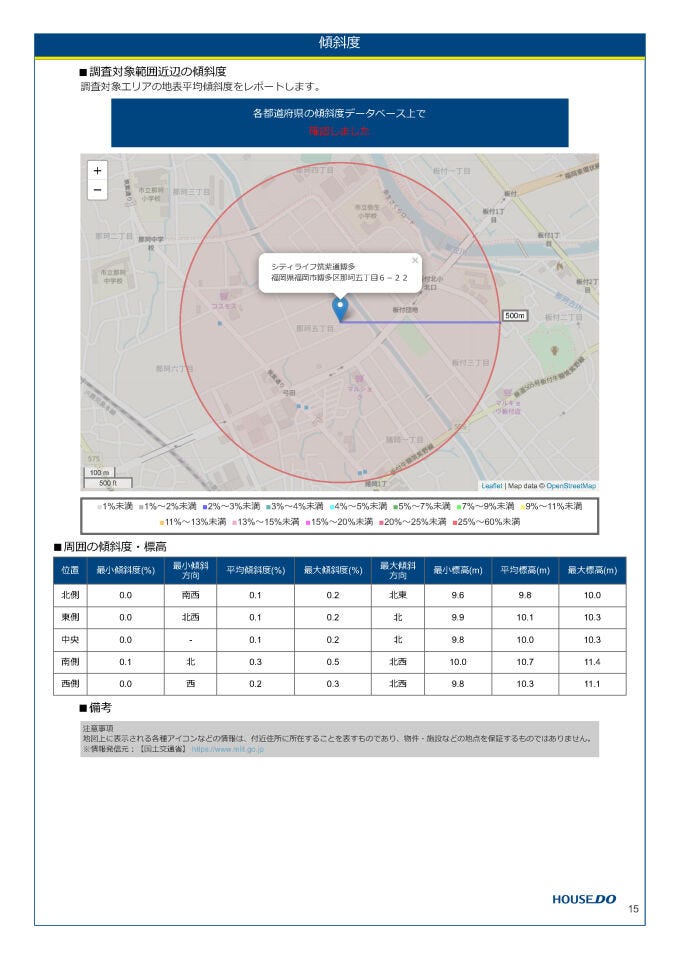Open the OpenStreetMap attribution link

(571, 485)
